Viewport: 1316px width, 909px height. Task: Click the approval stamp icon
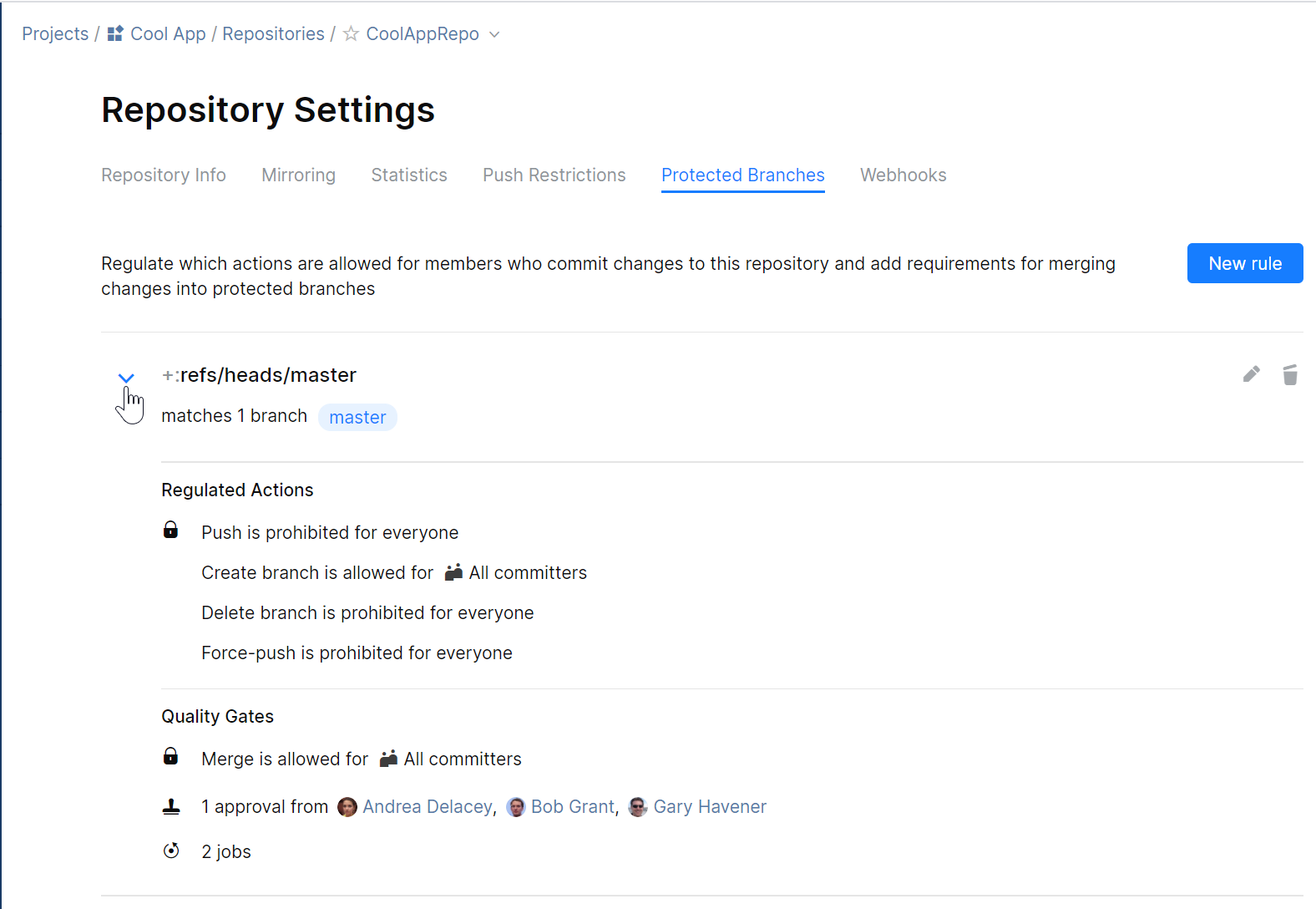click(x=171, y=806)
